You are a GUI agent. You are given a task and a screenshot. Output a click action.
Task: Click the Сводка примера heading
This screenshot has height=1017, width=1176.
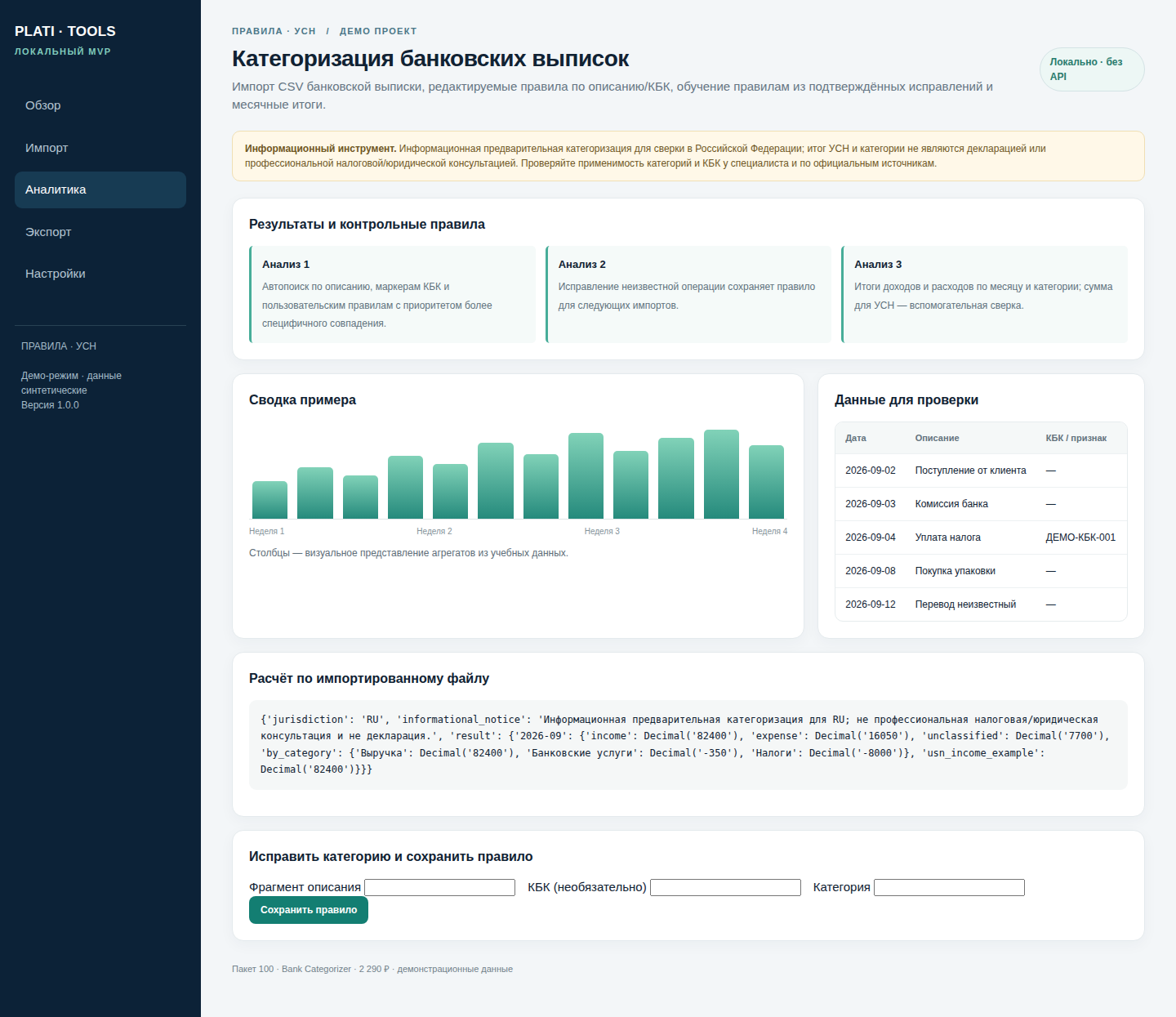302,400
